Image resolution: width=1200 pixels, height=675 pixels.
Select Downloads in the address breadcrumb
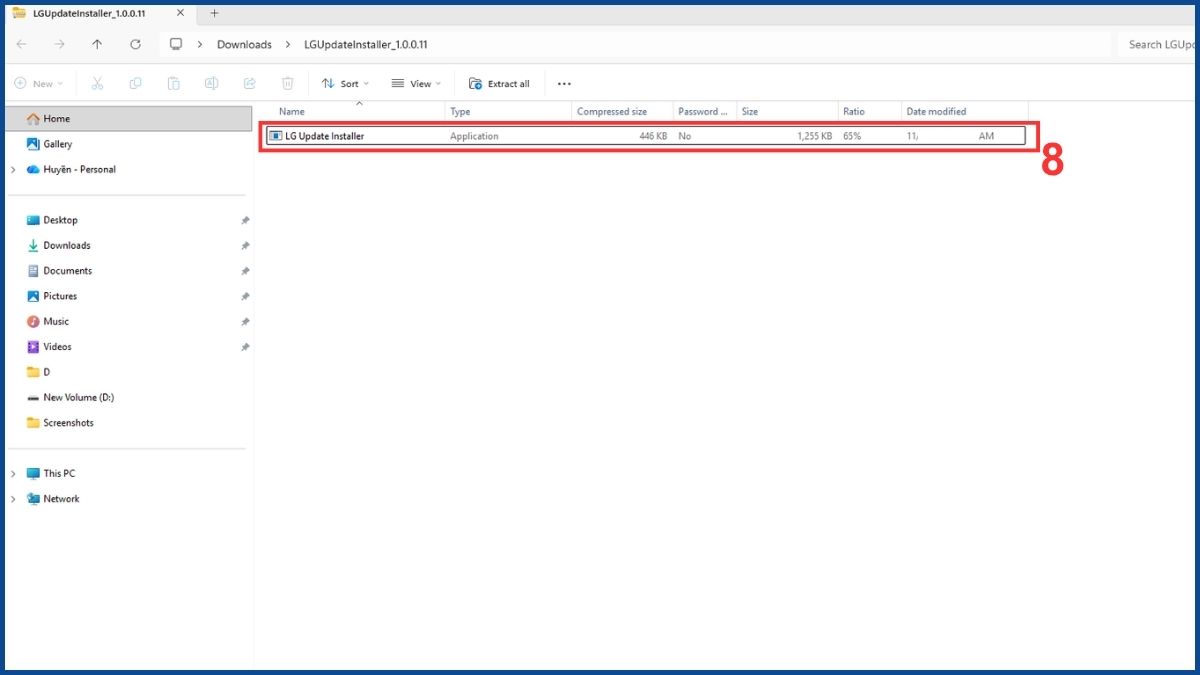tap(244, 45)
